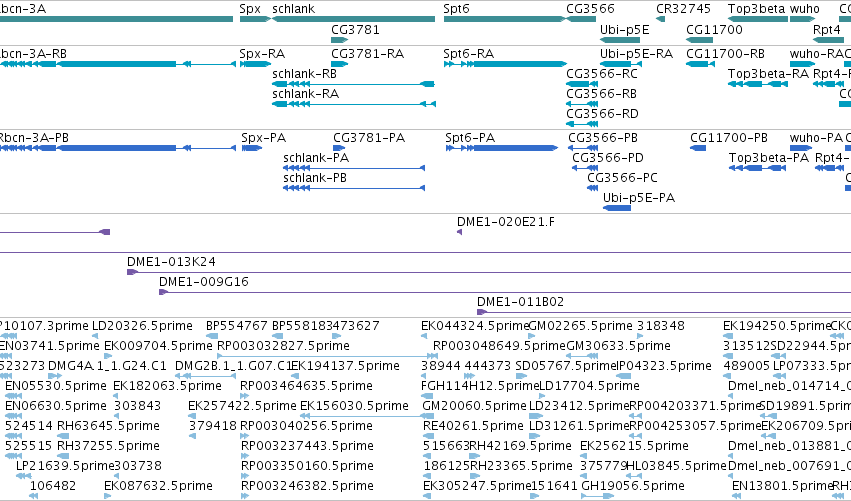
Task: Click clone DME1-011B02 label
Action: (520, 302)
